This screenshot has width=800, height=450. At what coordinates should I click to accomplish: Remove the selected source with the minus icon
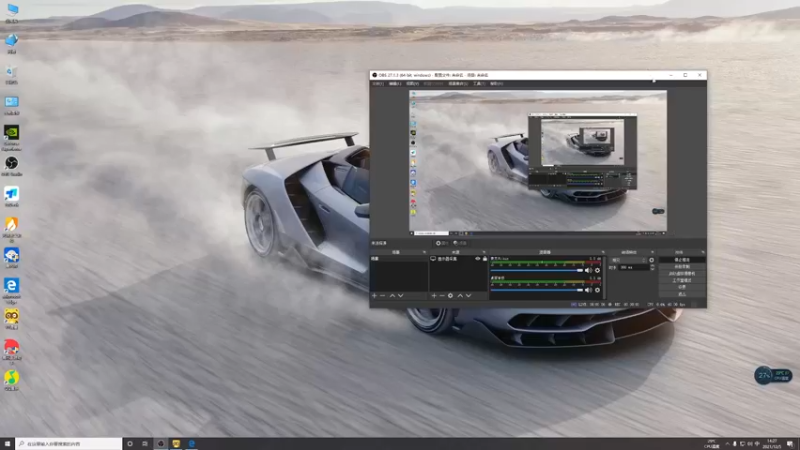442,296
